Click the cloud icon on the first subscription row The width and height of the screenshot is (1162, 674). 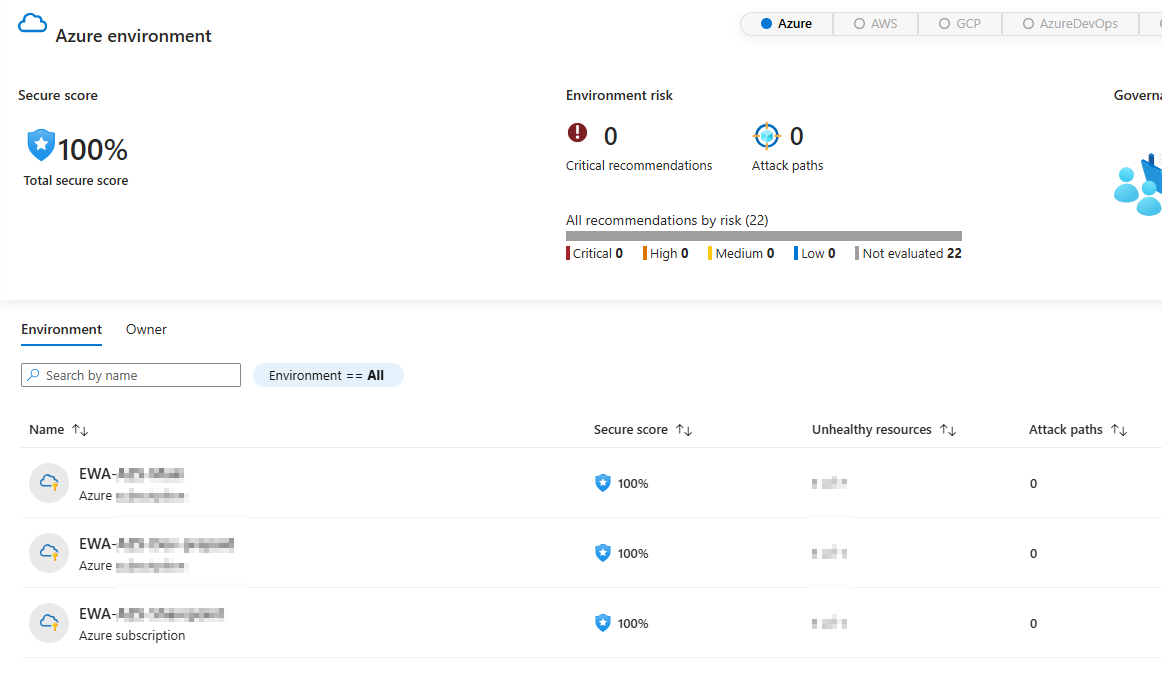click(x=49, y=482)
